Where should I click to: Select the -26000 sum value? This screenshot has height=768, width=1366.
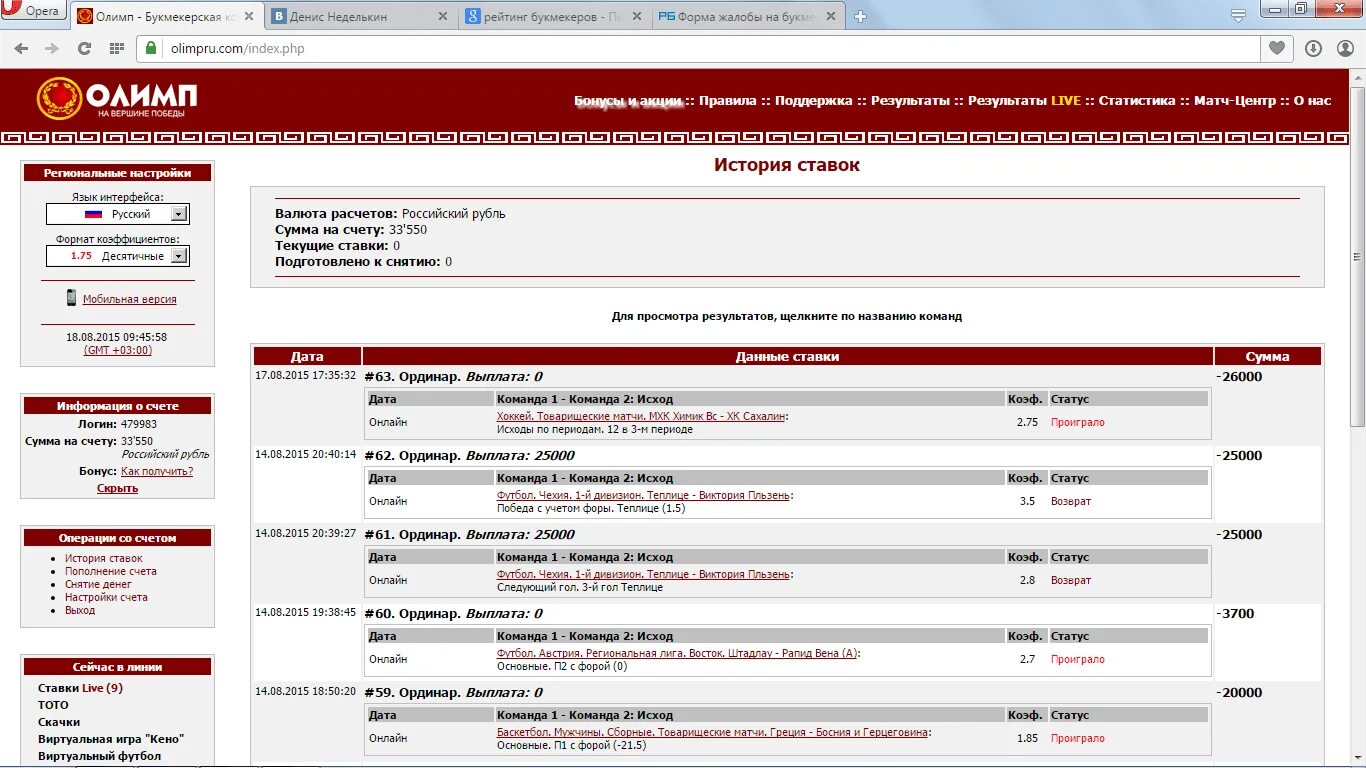1240,377
